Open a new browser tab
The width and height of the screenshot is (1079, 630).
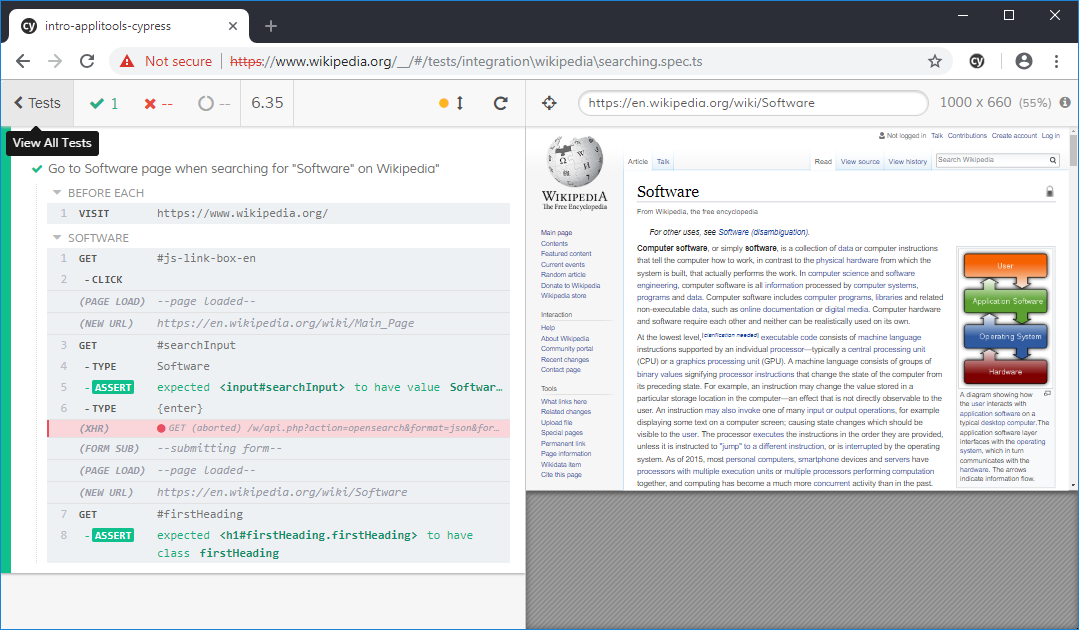click(x=270, y=26)
